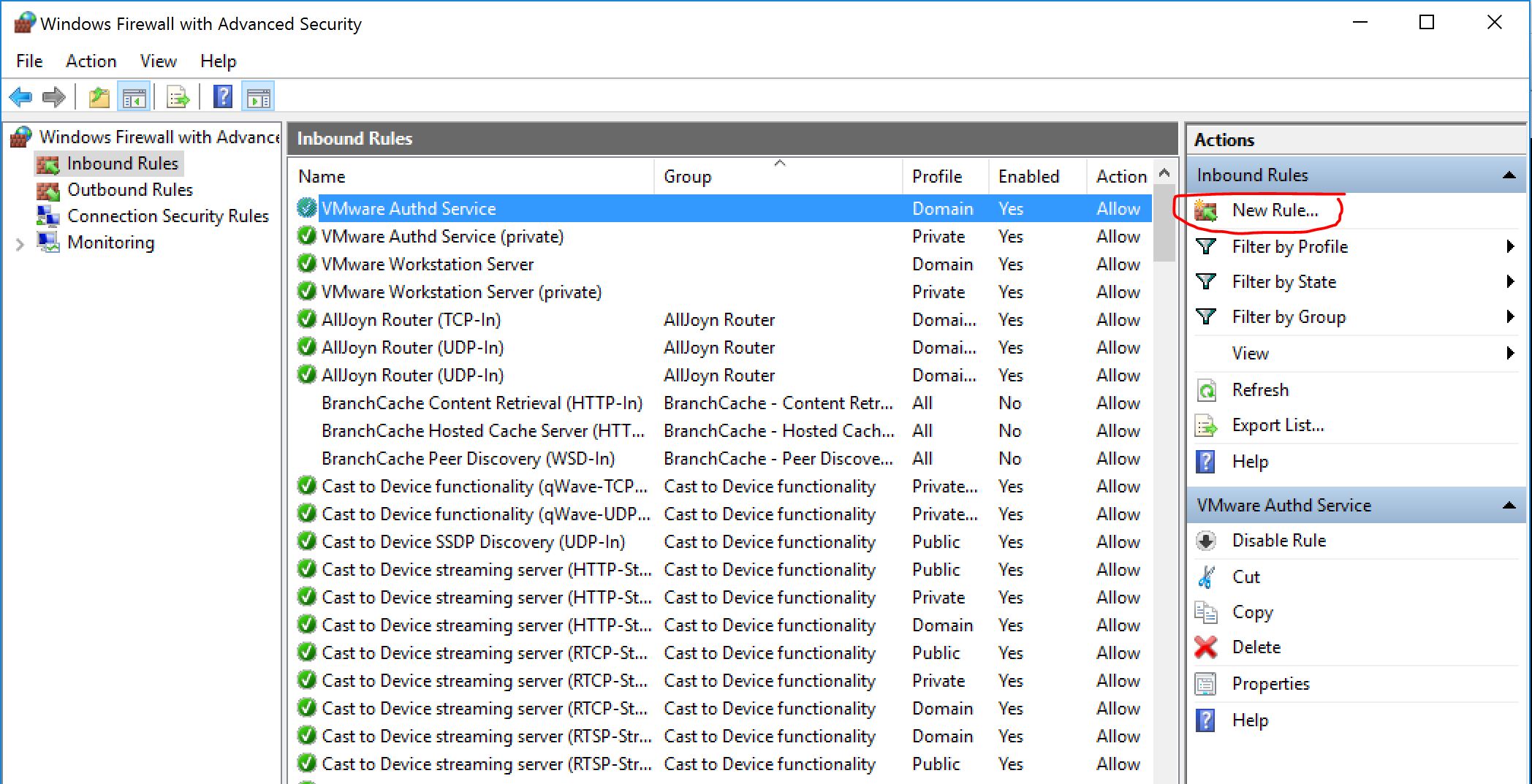Click the Export List toolbar icon
The image size is (1532, 784).
click(178, 96)
